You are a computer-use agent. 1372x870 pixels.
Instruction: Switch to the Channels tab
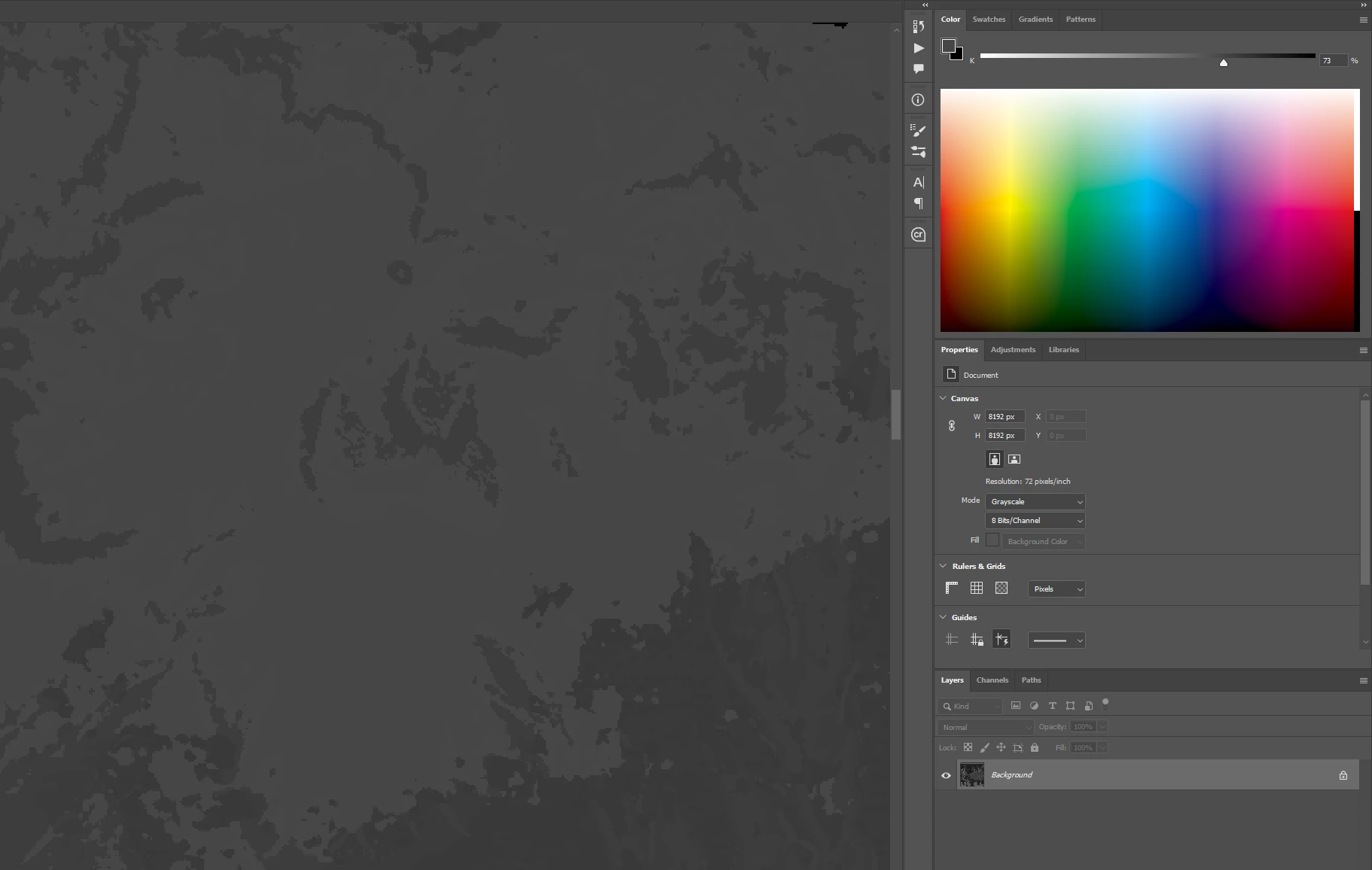click(992, 680)
